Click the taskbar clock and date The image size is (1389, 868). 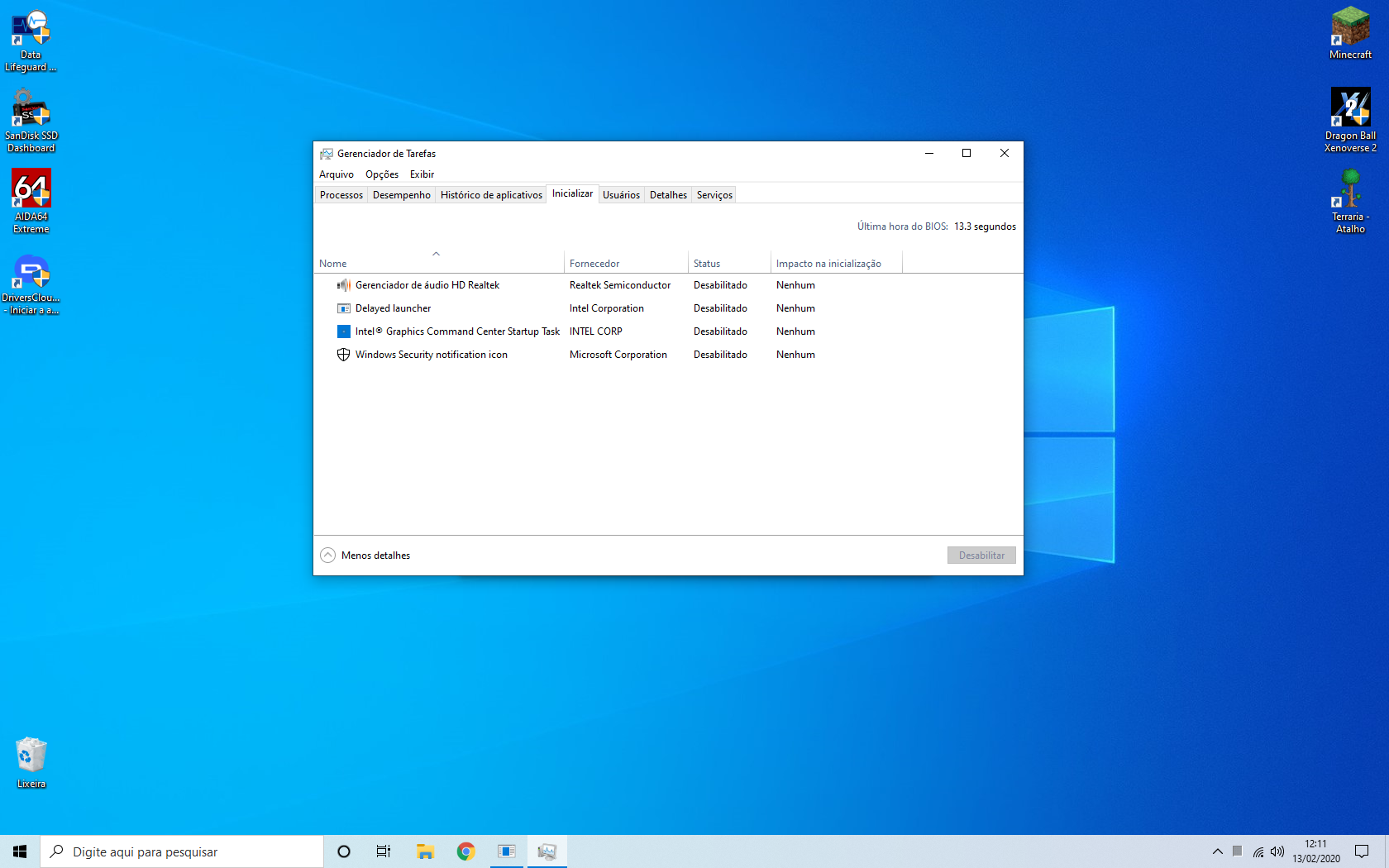1316,851
